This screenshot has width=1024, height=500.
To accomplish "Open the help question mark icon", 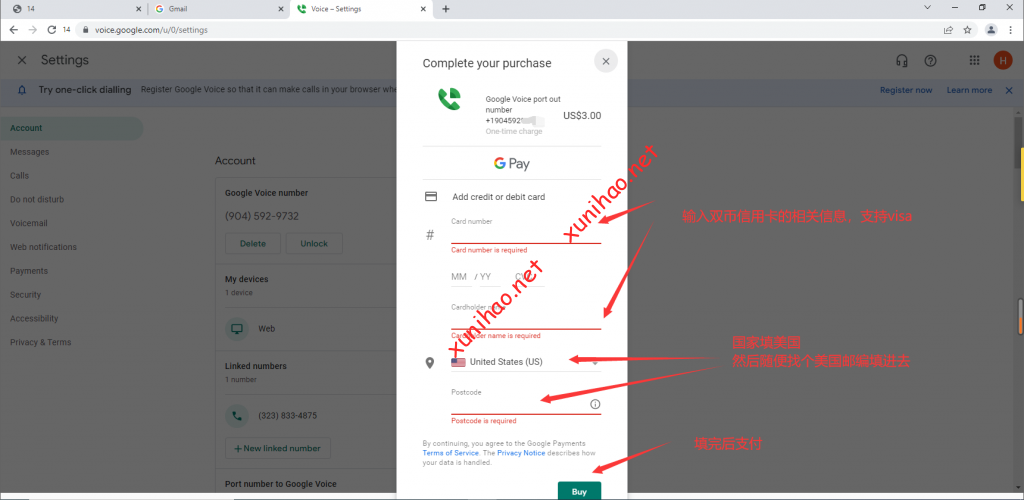I will [x=930, y=61].
